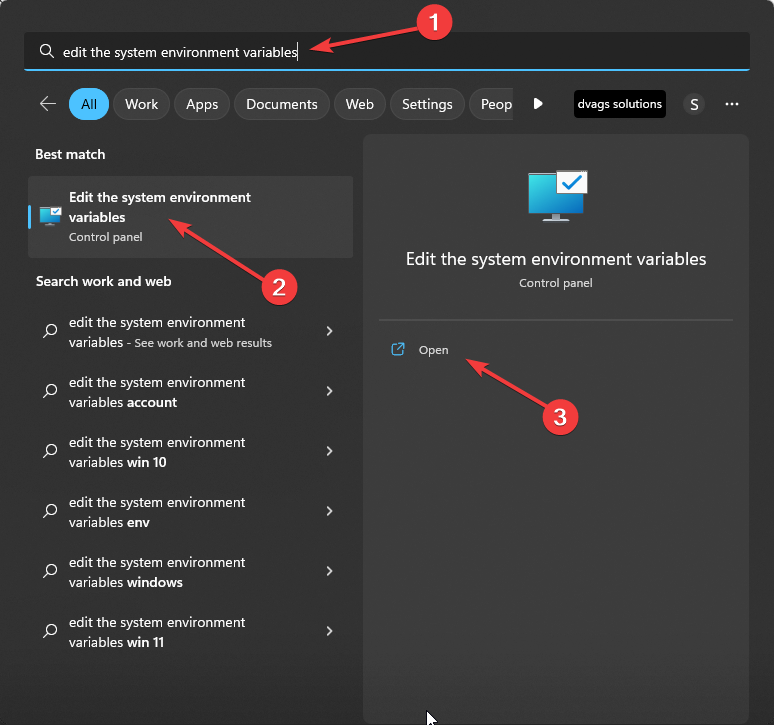
Task: Expand chevron for 'variables env' suggestion
Action: [x=330, y=511]
